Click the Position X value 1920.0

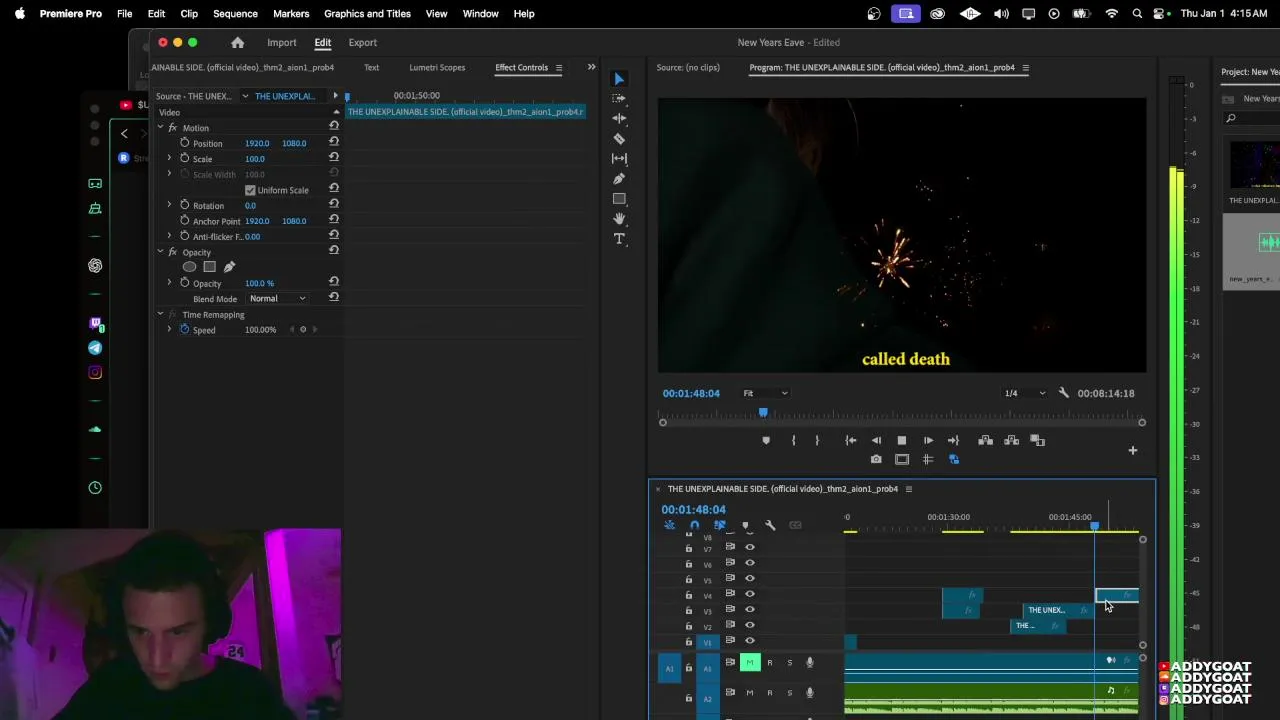pyautogui.click(x=257, y=143)
